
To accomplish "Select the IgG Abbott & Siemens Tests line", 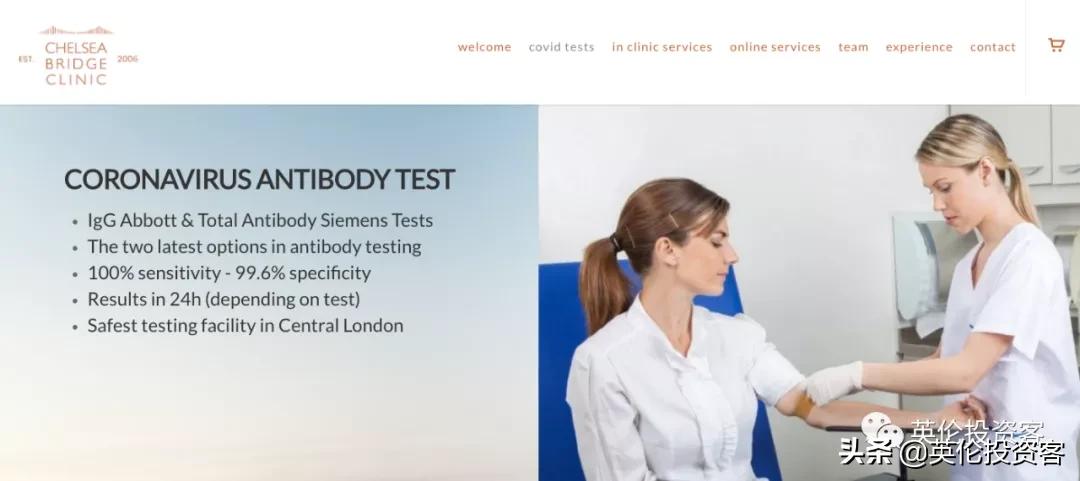I will pyautogui.click(x=260, y=221).
